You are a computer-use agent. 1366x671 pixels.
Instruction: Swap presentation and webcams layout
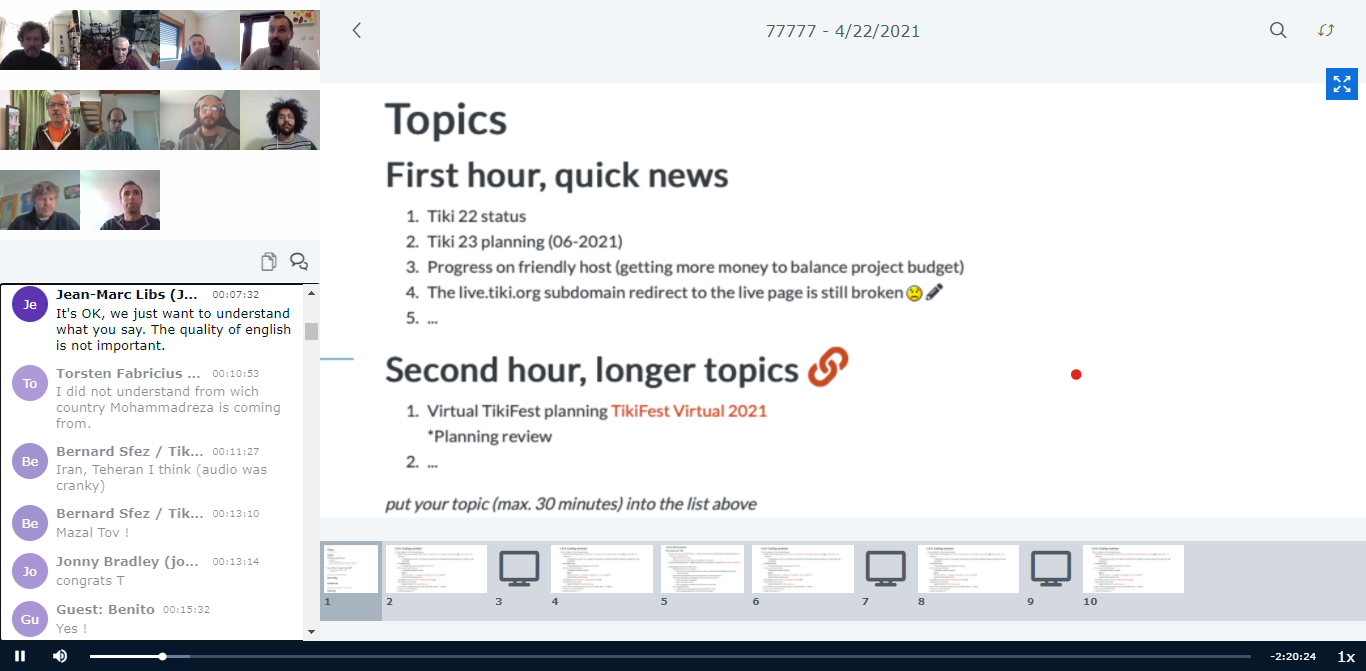tap(1326, 31)
